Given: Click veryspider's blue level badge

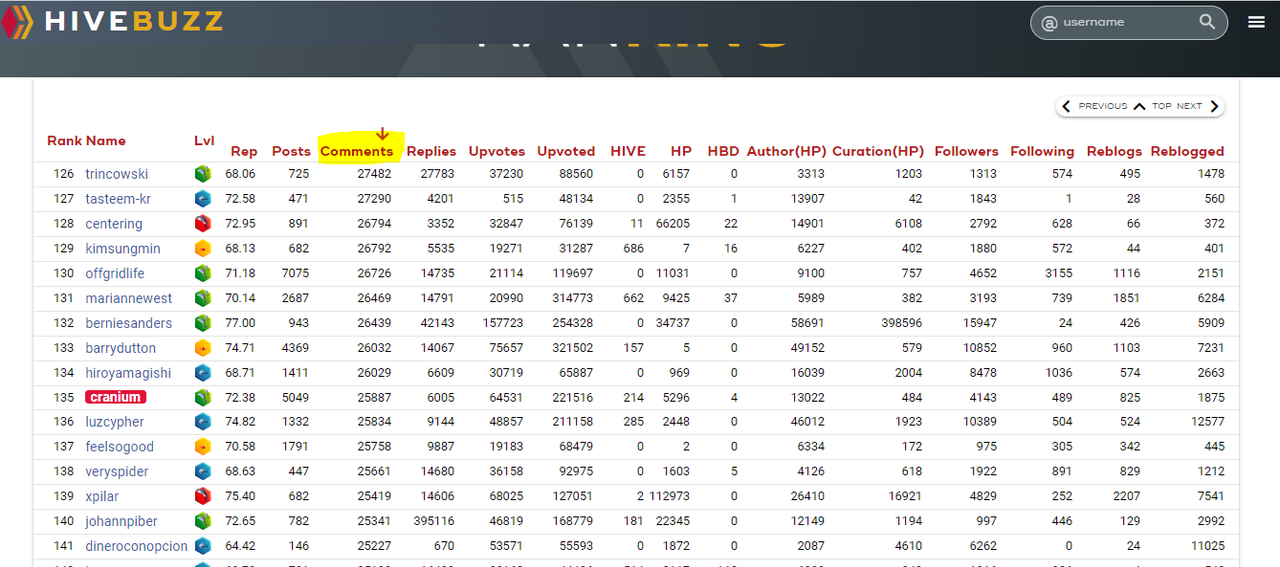Looking at the screenshot, I should (x=203, y=471).
